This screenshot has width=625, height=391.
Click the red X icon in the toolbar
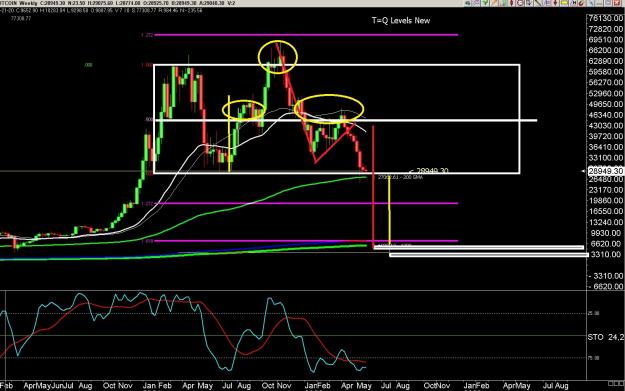(617, 3)
